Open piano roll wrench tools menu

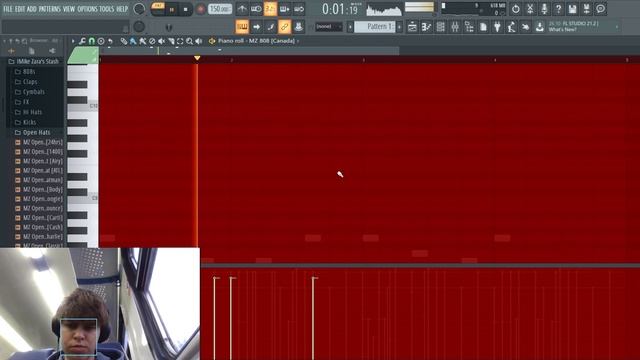82,41
